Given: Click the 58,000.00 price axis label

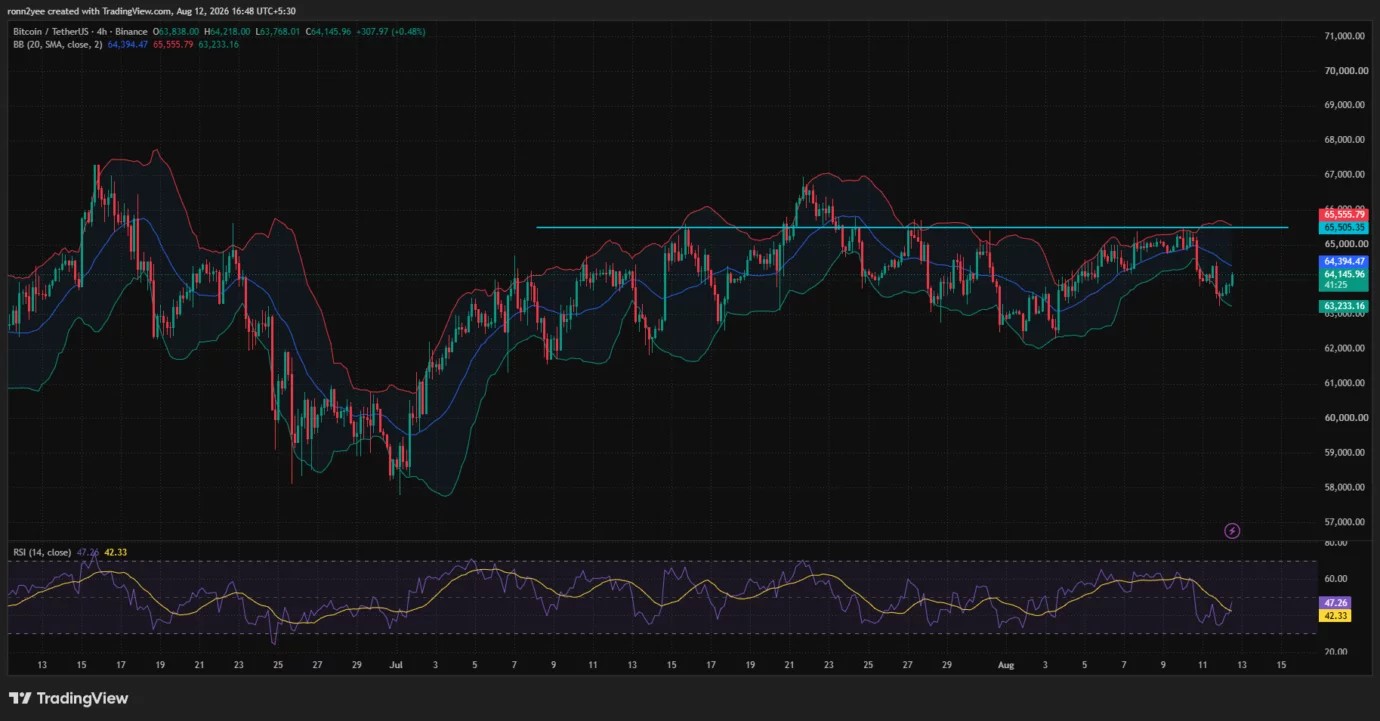Looking at the screenshot, I should (x=1344, y=487).
